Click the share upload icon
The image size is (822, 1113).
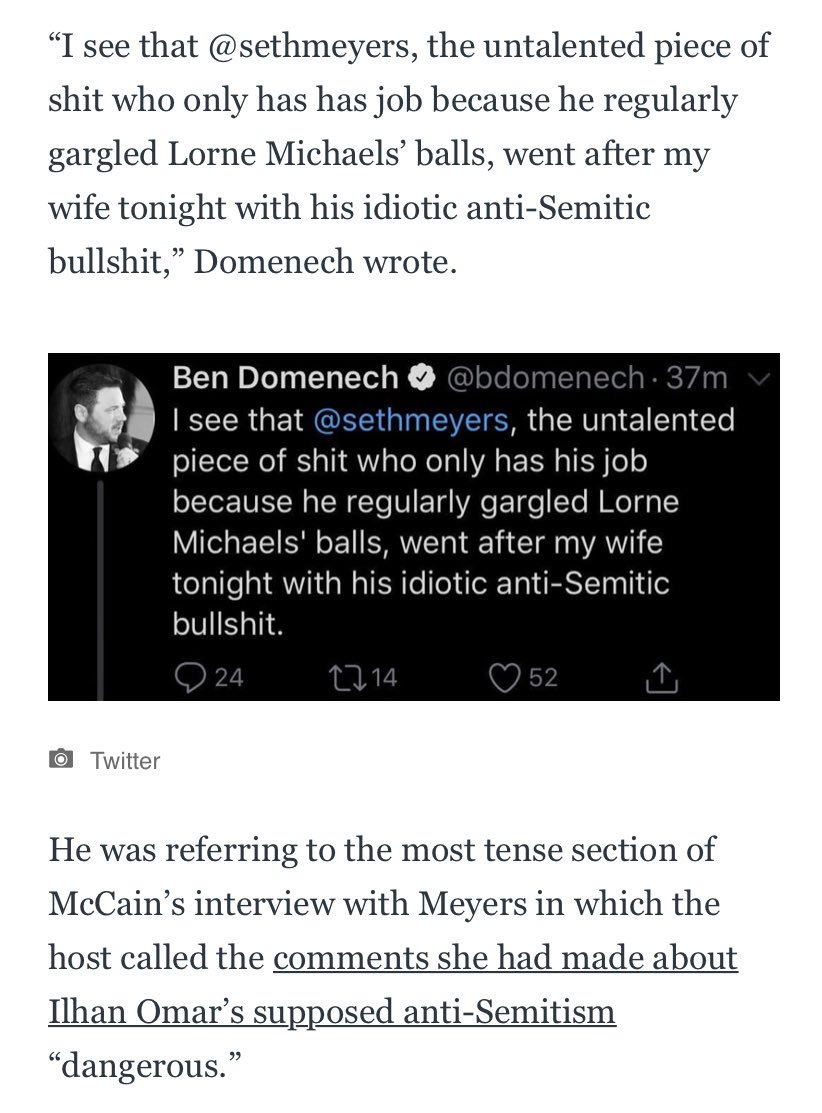(662, 677)
